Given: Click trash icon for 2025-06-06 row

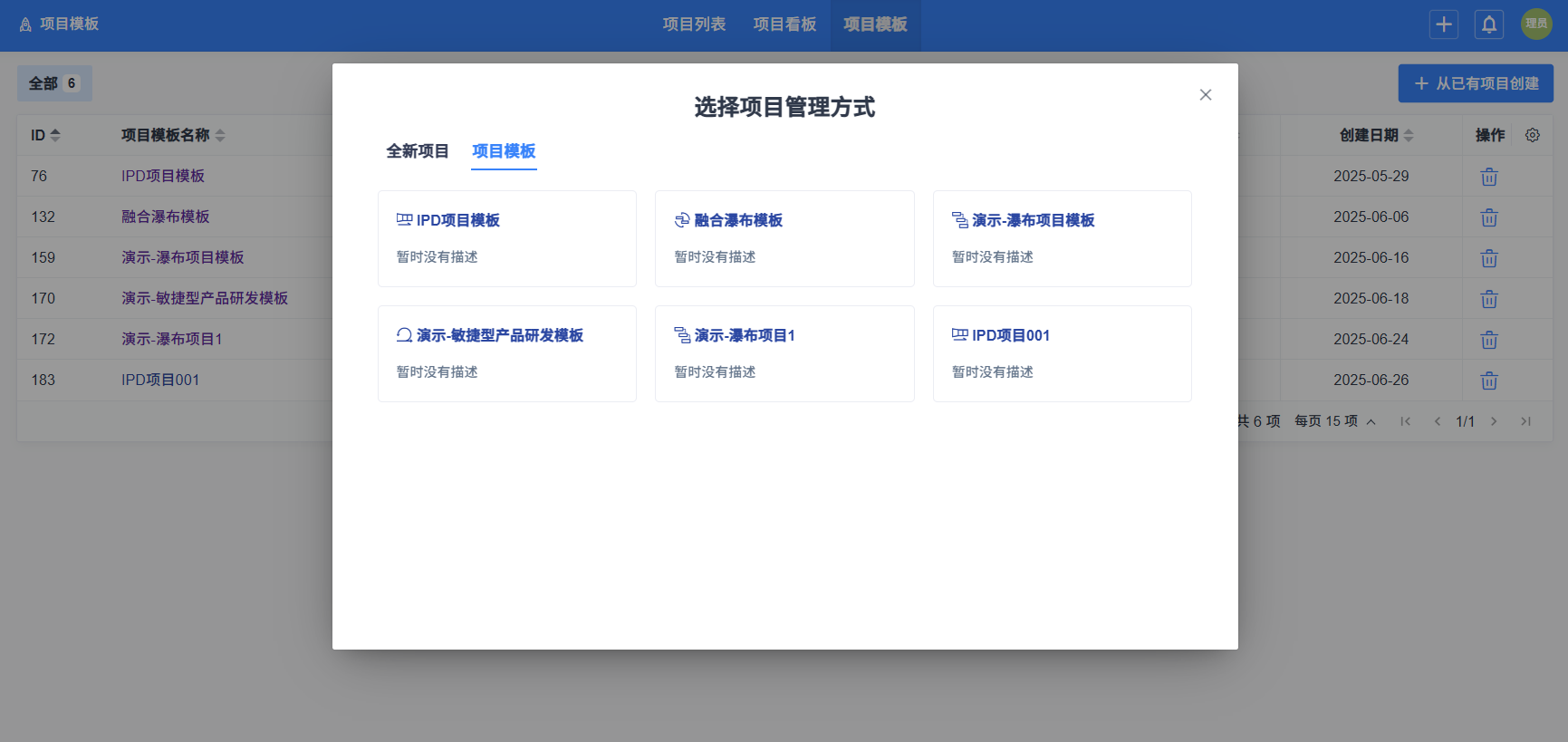Looking at the screenshot, I should pos(1489,217).
